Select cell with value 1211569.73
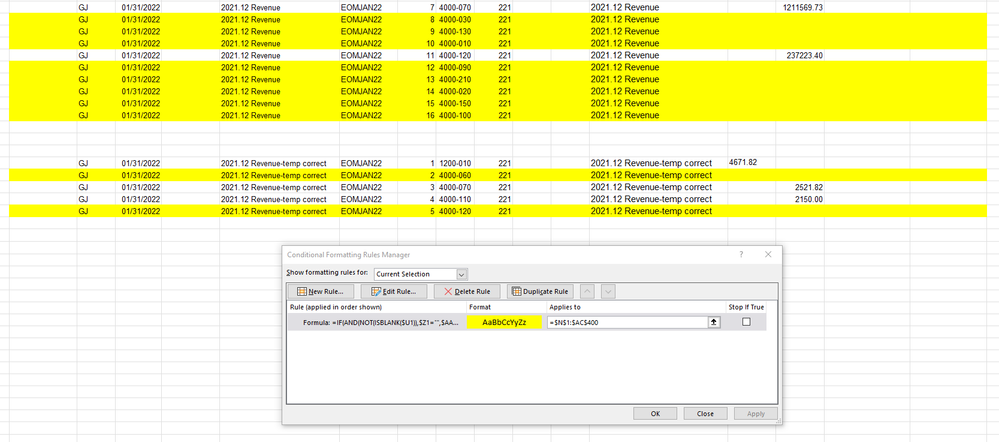Viewport: 999px width, 442px height. [800, 7]
